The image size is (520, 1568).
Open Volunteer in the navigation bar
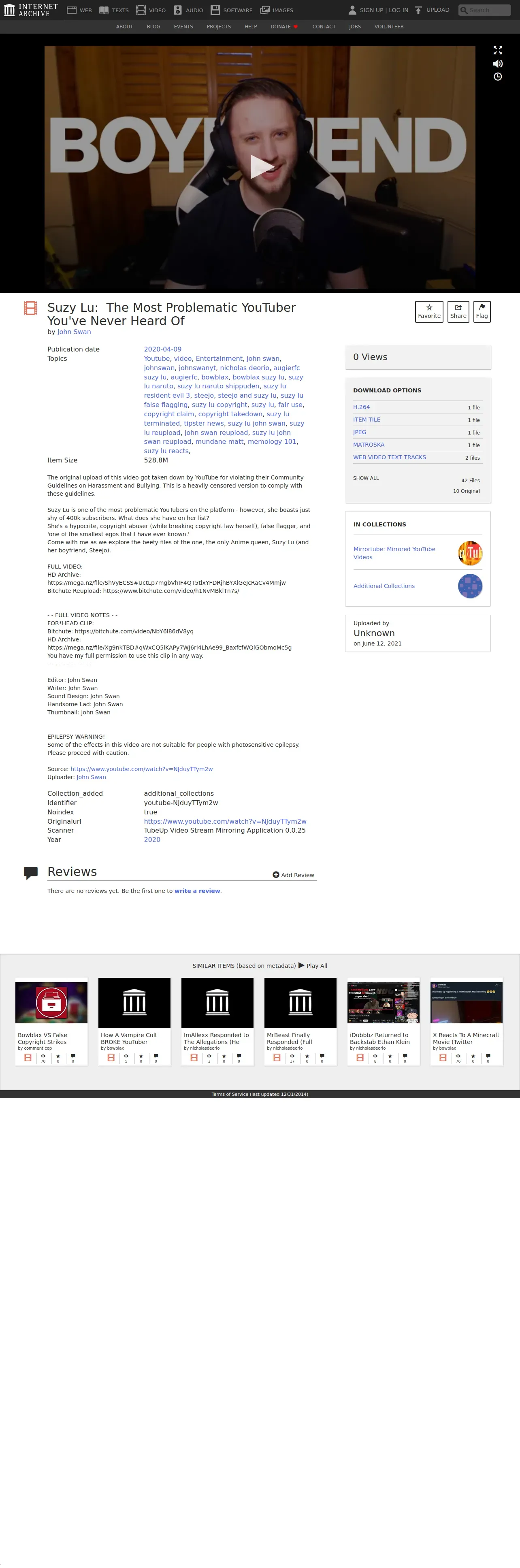pyautogui.click(x=389, y=27)
